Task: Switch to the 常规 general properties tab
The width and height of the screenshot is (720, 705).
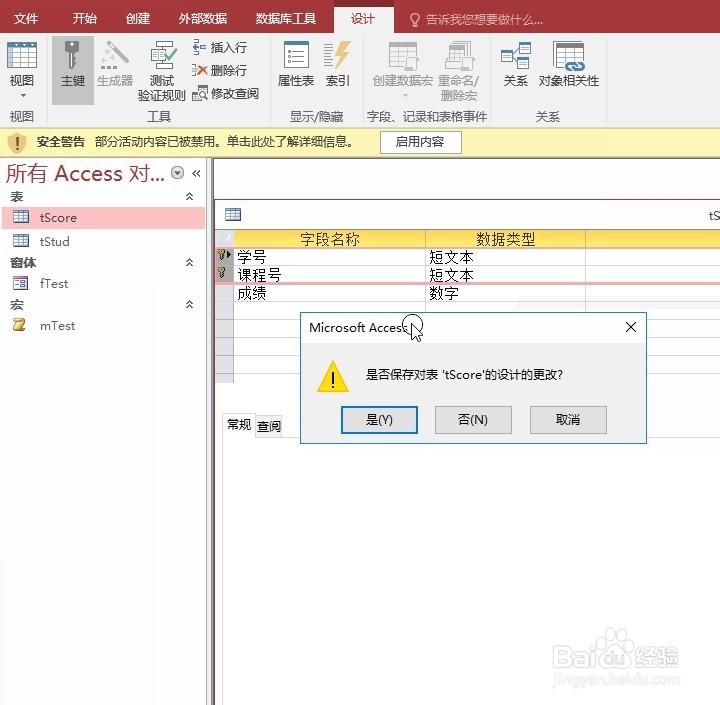Action: point(239,425)
